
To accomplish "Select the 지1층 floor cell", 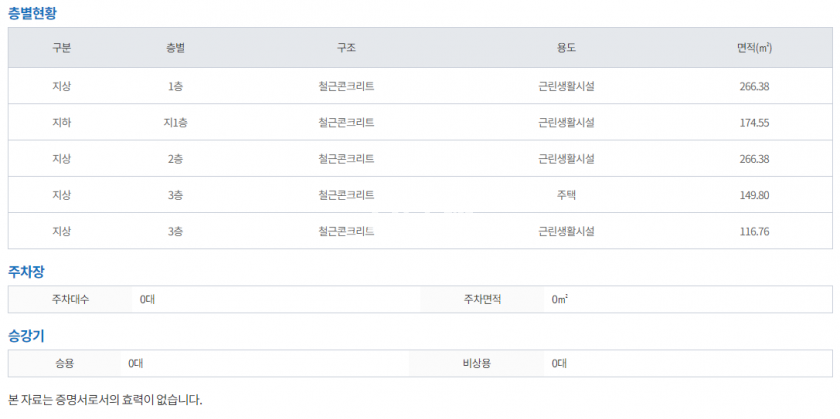I will click(176, 122).
